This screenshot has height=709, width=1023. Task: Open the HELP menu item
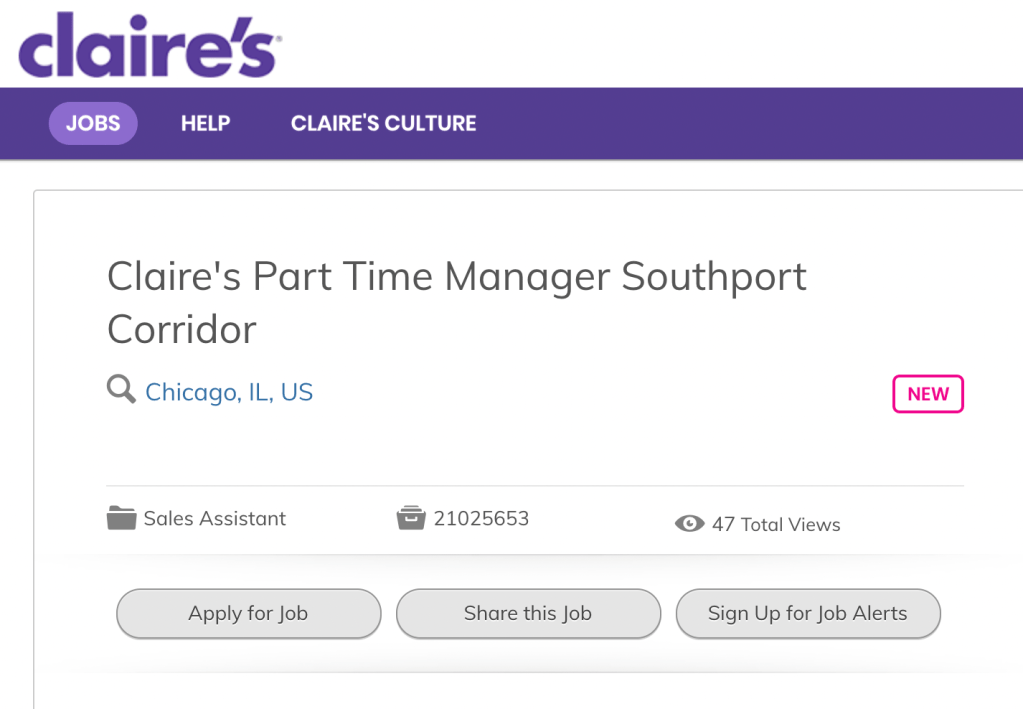(205, 124)
